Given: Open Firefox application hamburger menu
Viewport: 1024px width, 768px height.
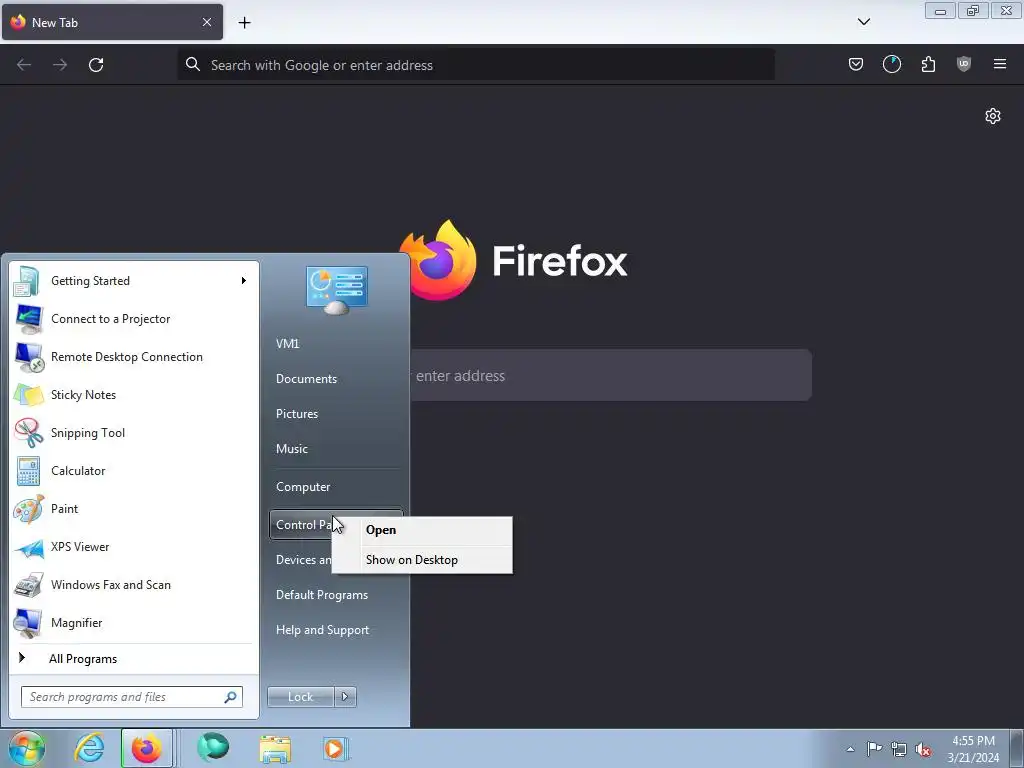Looking at the screenshot, I should [x=1000, y=64].
